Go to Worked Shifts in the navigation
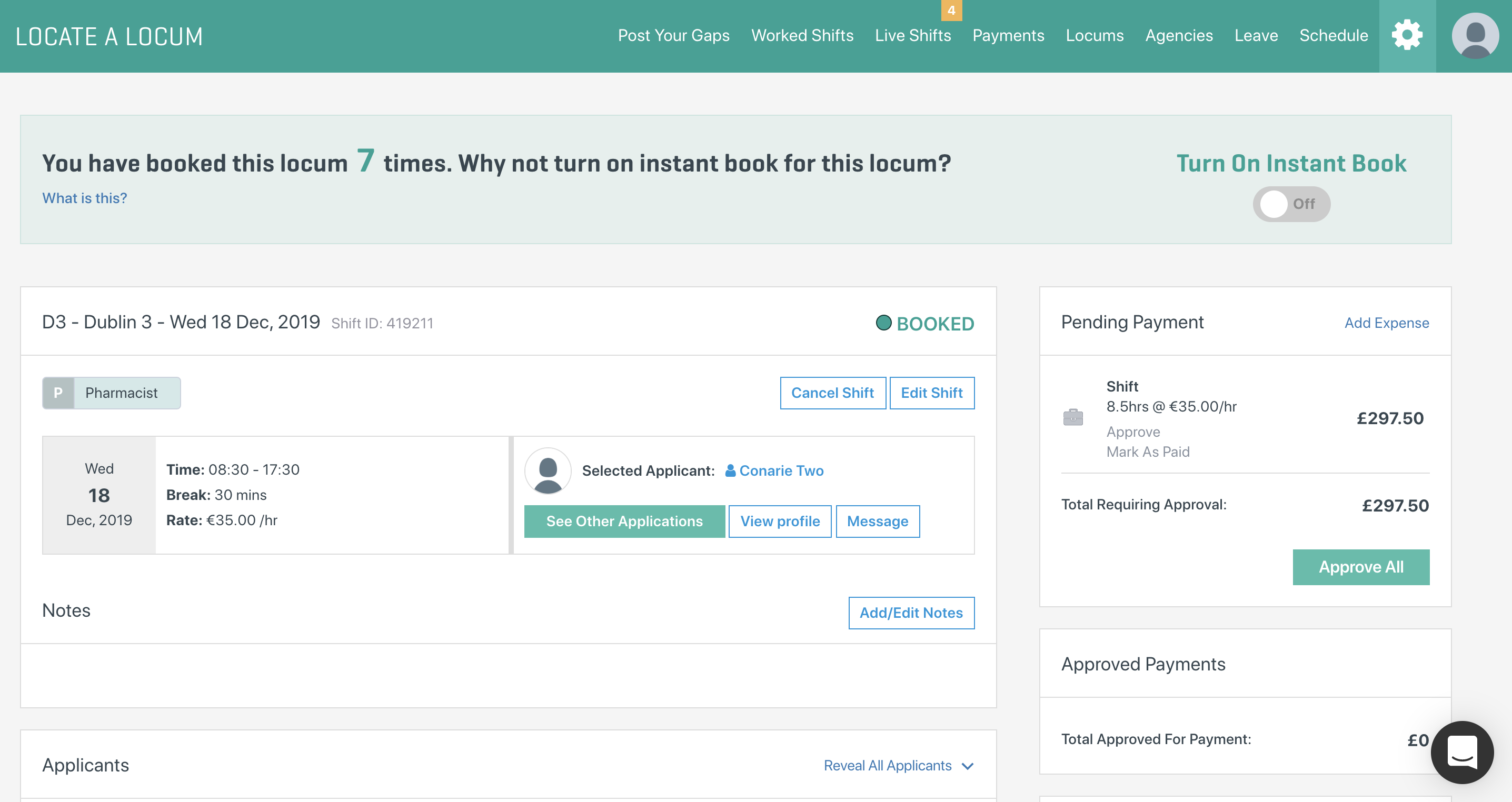The width and height of the screenshot is (1512, 802). [x=802, y=36]
